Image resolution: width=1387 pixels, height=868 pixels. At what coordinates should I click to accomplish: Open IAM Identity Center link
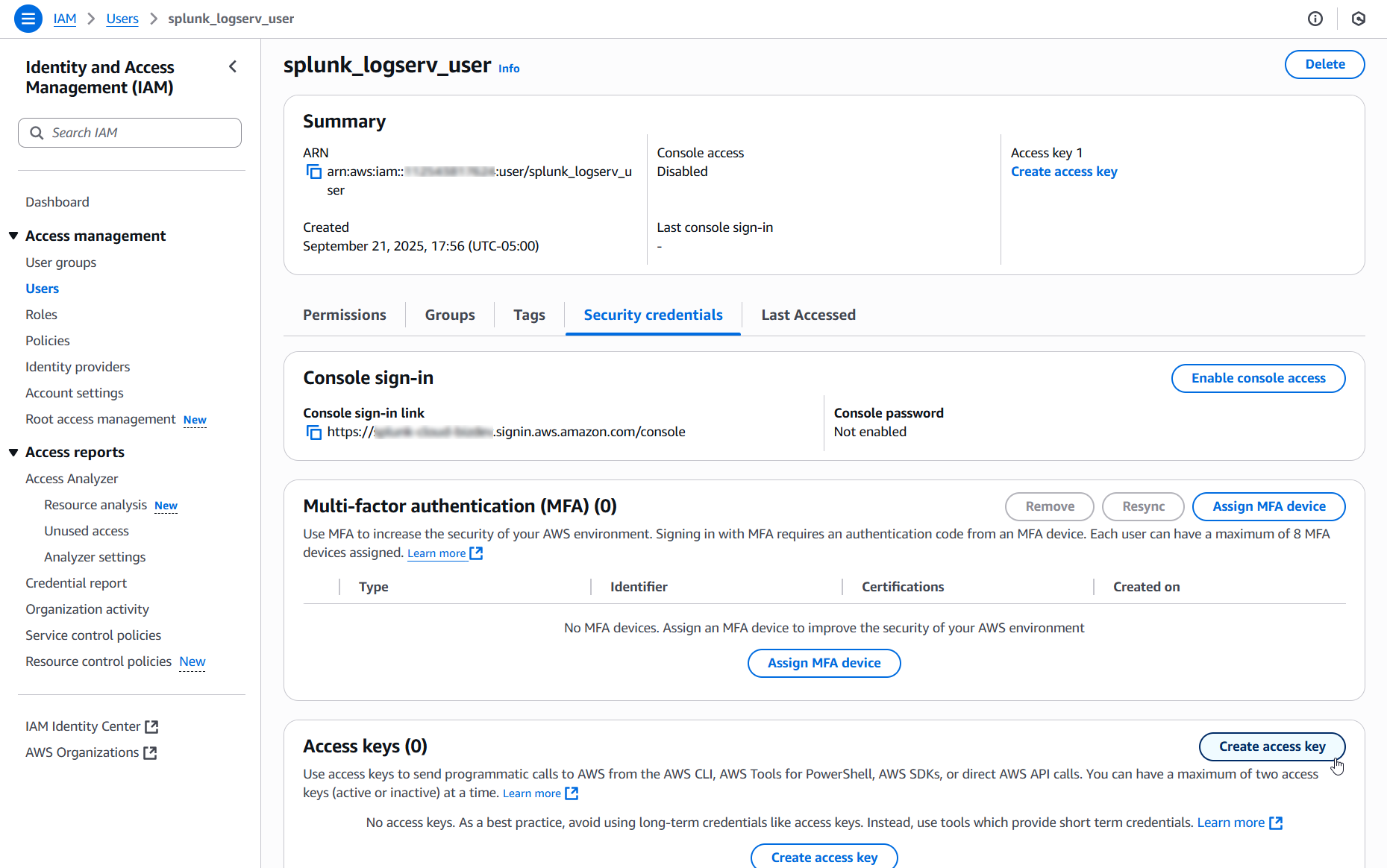83,726
